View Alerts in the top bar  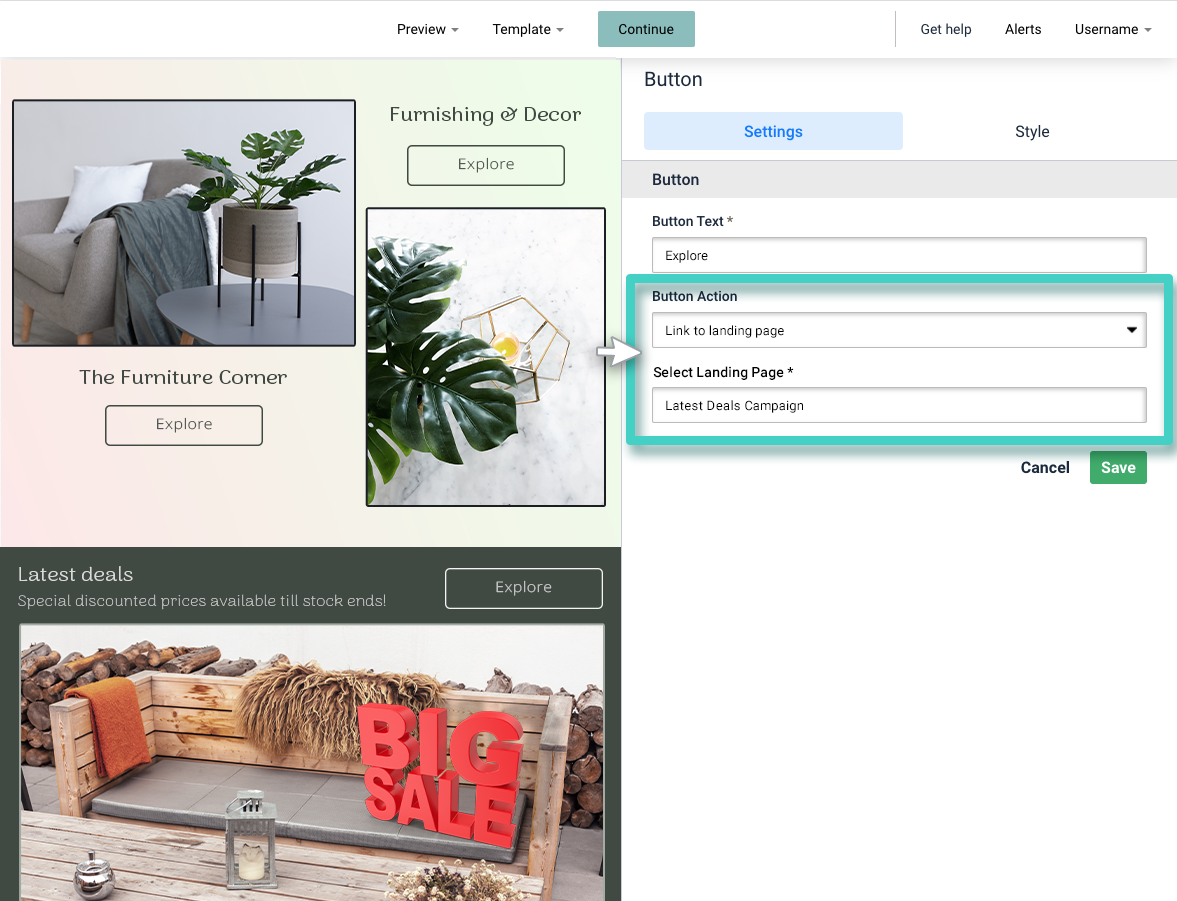[x=1022, y=29]
